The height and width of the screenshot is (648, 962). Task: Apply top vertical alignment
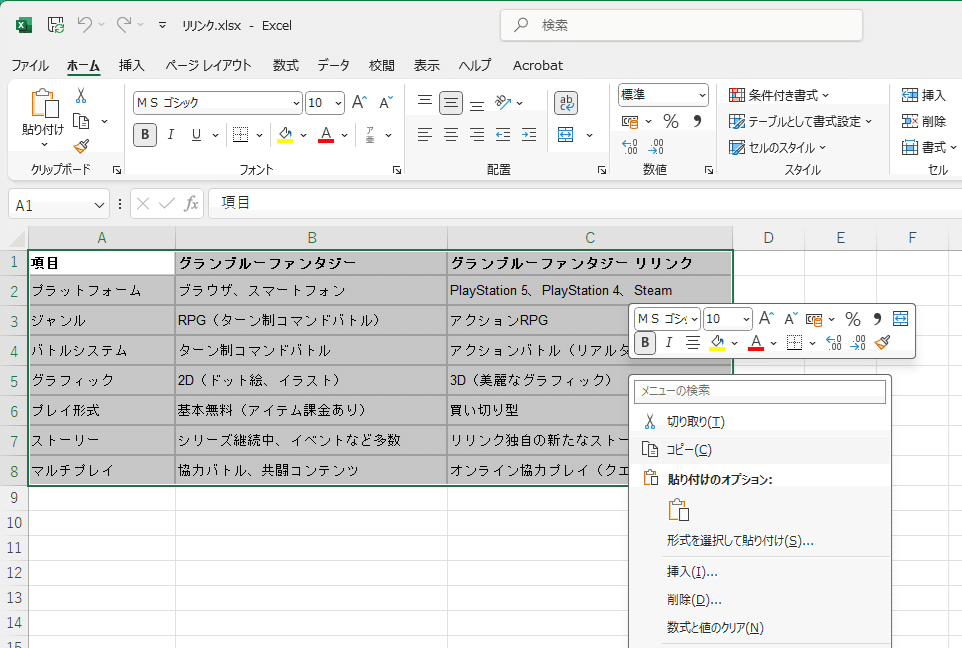pos(425,102)
